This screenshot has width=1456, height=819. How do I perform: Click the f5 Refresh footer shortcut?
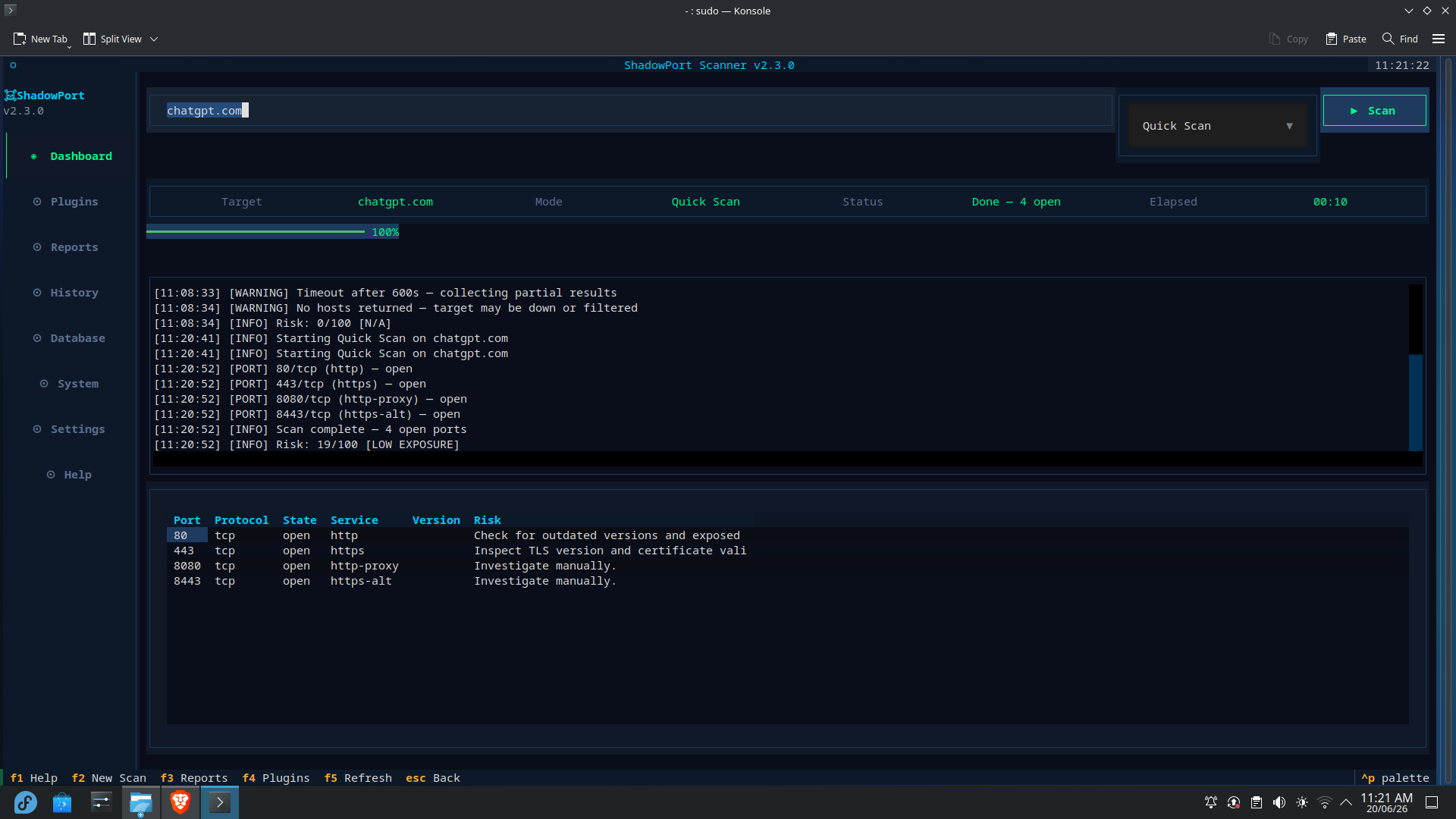click(x=357, y=778)
